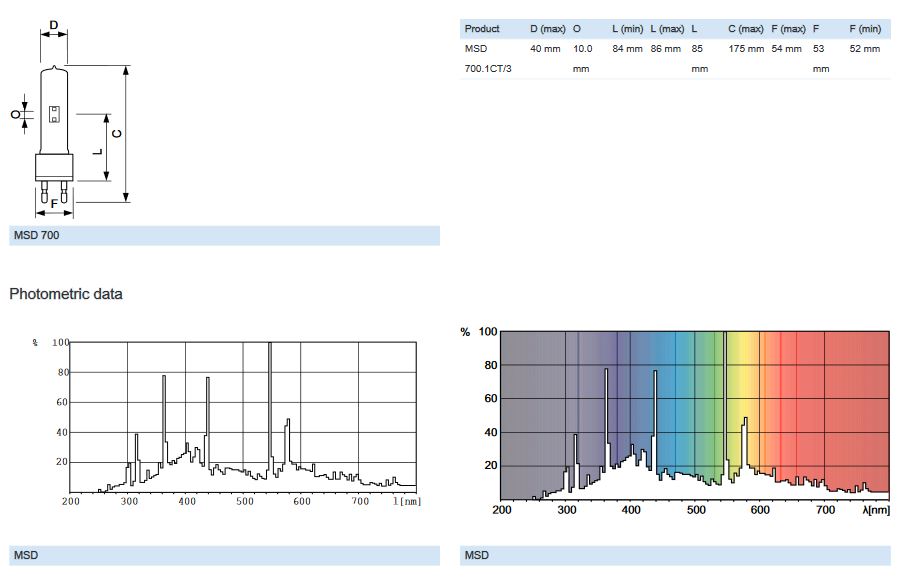Click the 'F' dimension label on drawing
900x587 pixels.
54,204
